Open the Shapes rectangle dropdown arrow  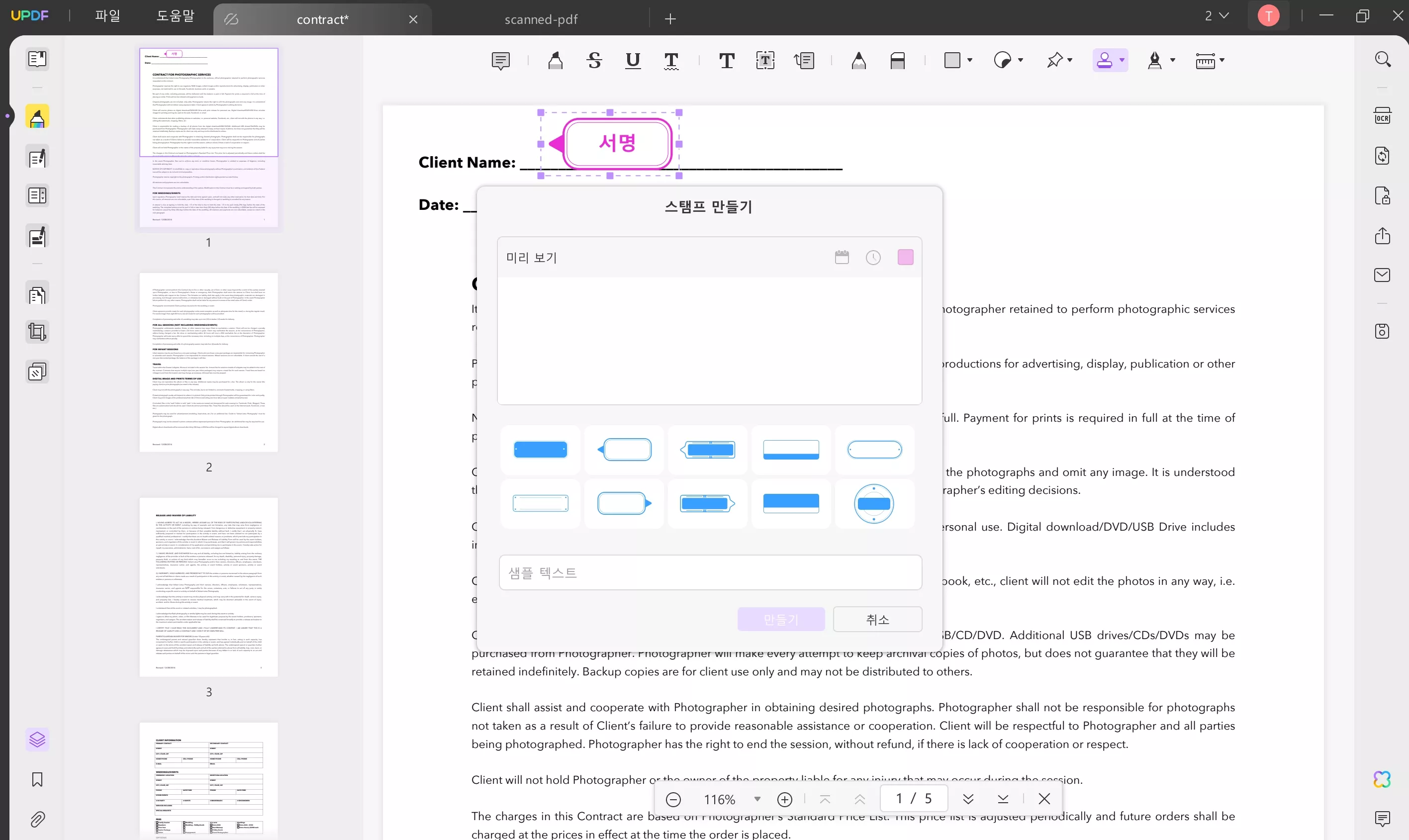click(970, 60)
